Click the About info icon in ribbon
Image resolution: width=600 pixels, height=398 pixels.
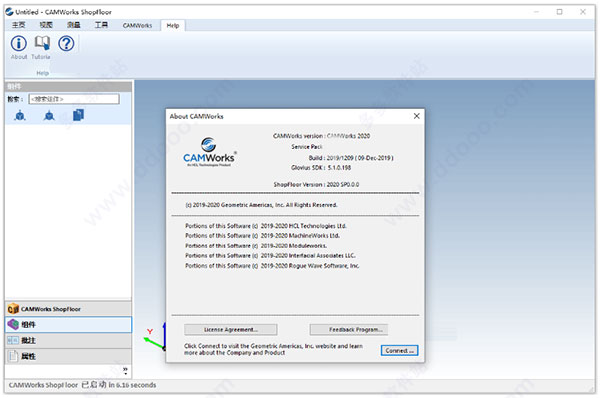pyautogui.click(x=19, y=44)
